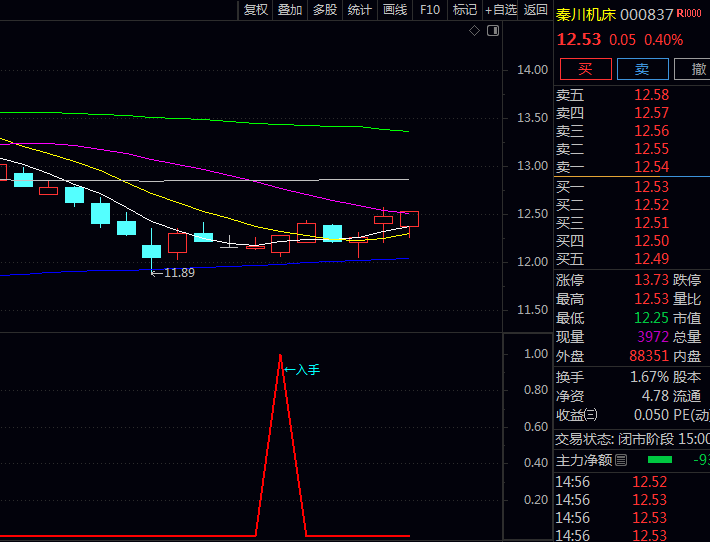Click the 撤 cancel order button

(695, 69)
